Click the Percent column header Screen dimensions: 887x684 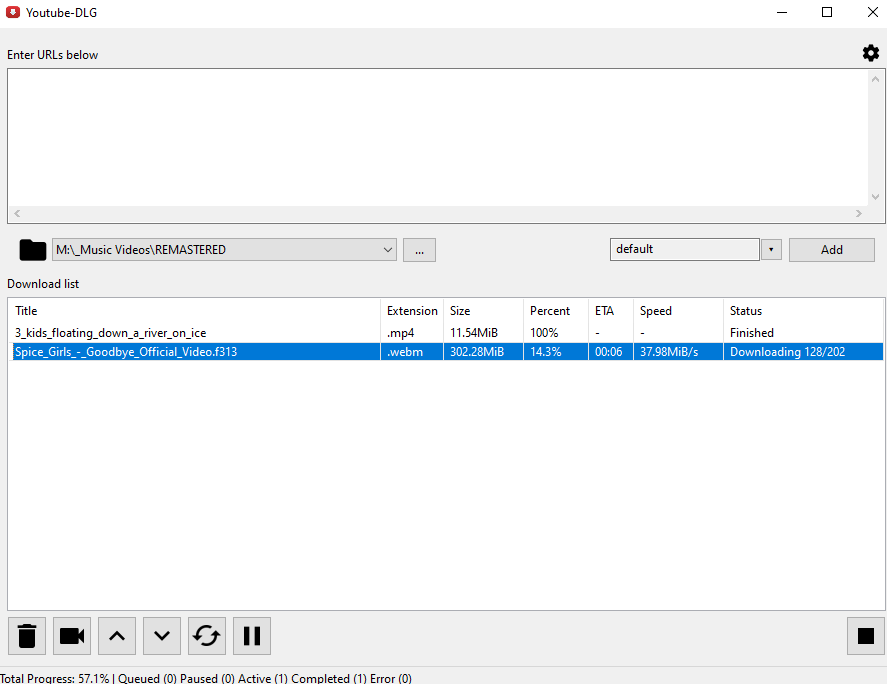[x=556, y=311]
